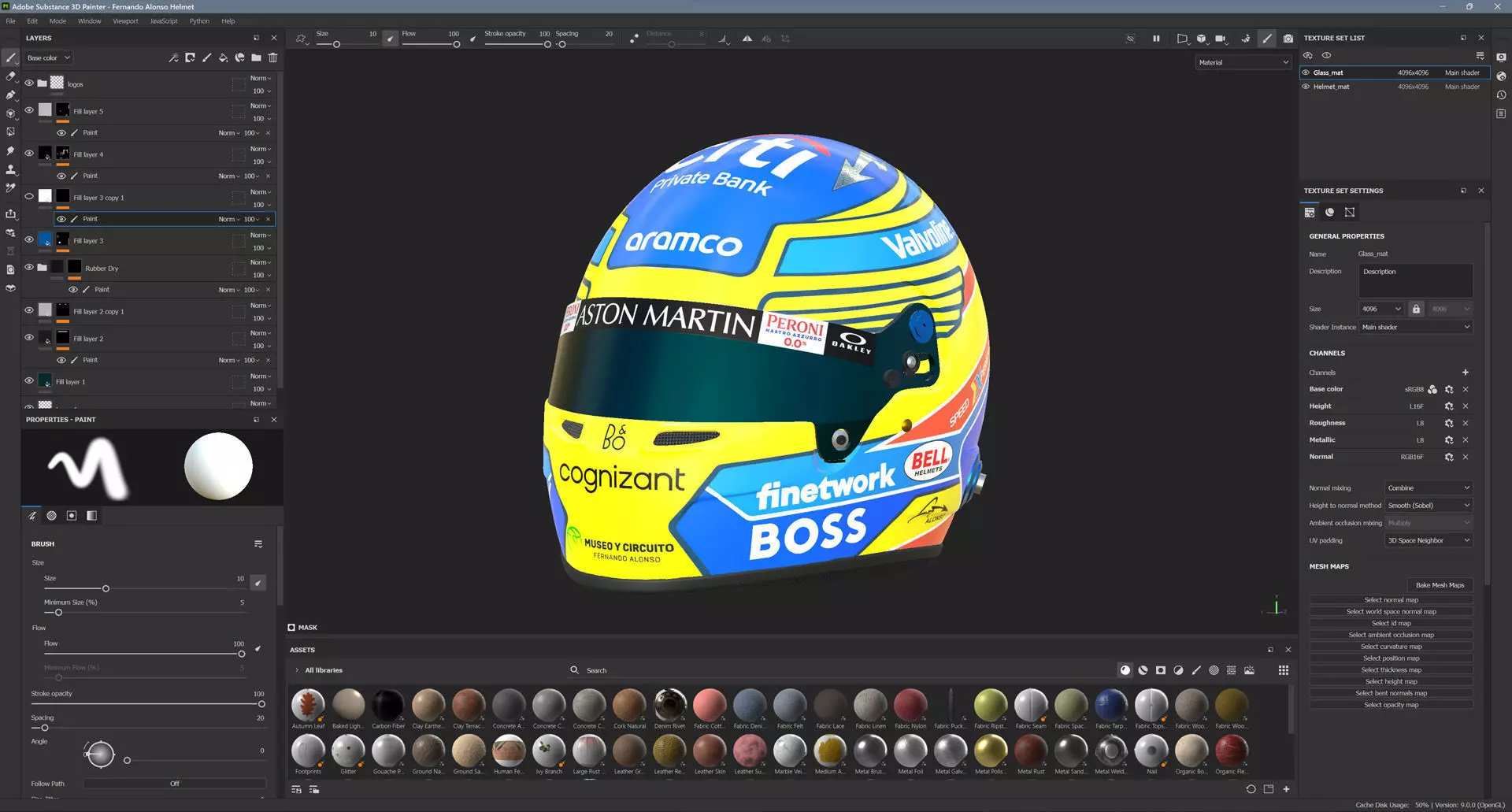The image size is (1512, 812).
Task: Open the Base color channel dropdown
Action: pyautogui.click(x=47, y=57)
